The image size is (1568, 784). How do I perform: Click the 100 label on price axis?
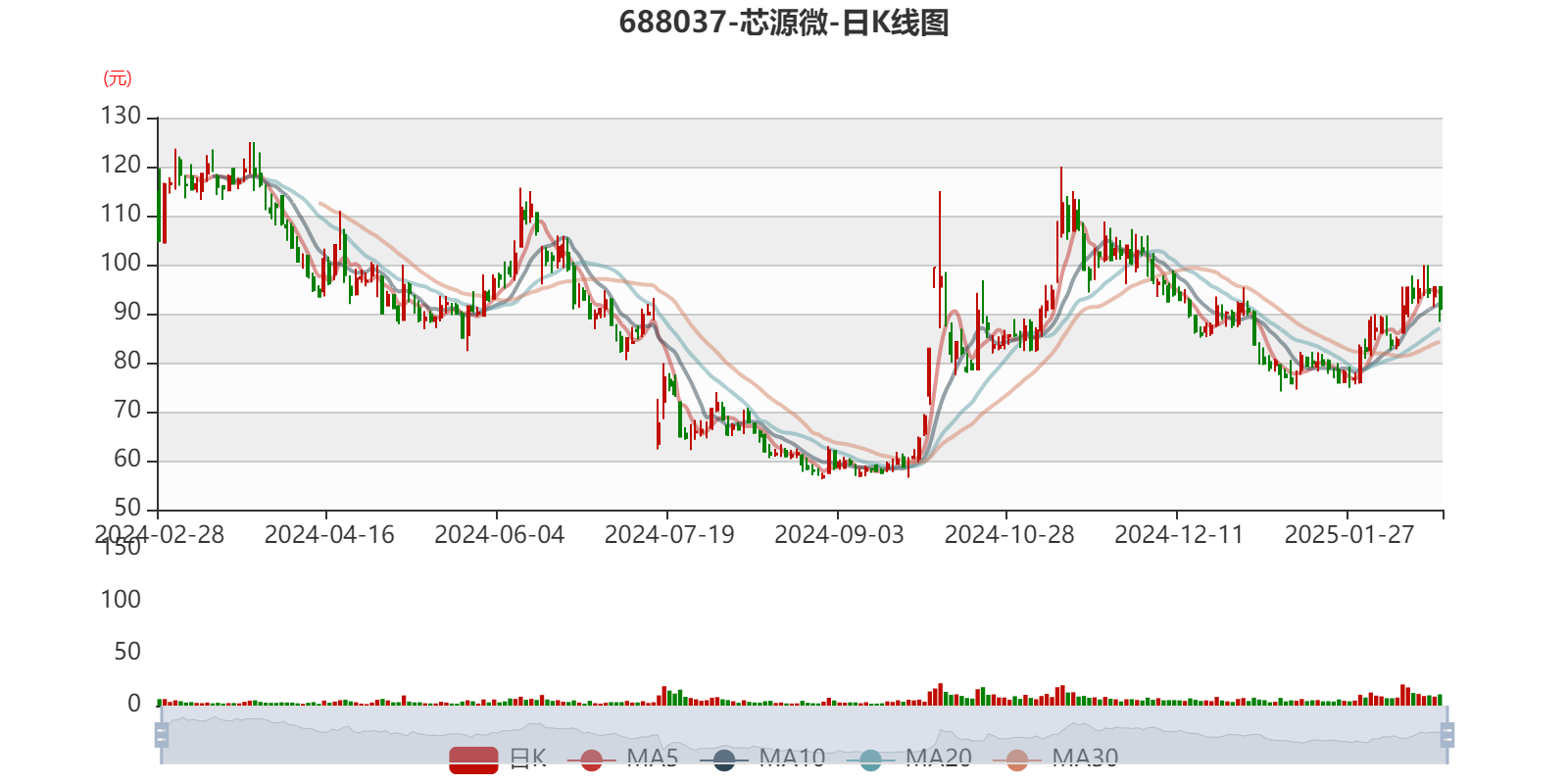pyautogui.click(x=121, y=263)
